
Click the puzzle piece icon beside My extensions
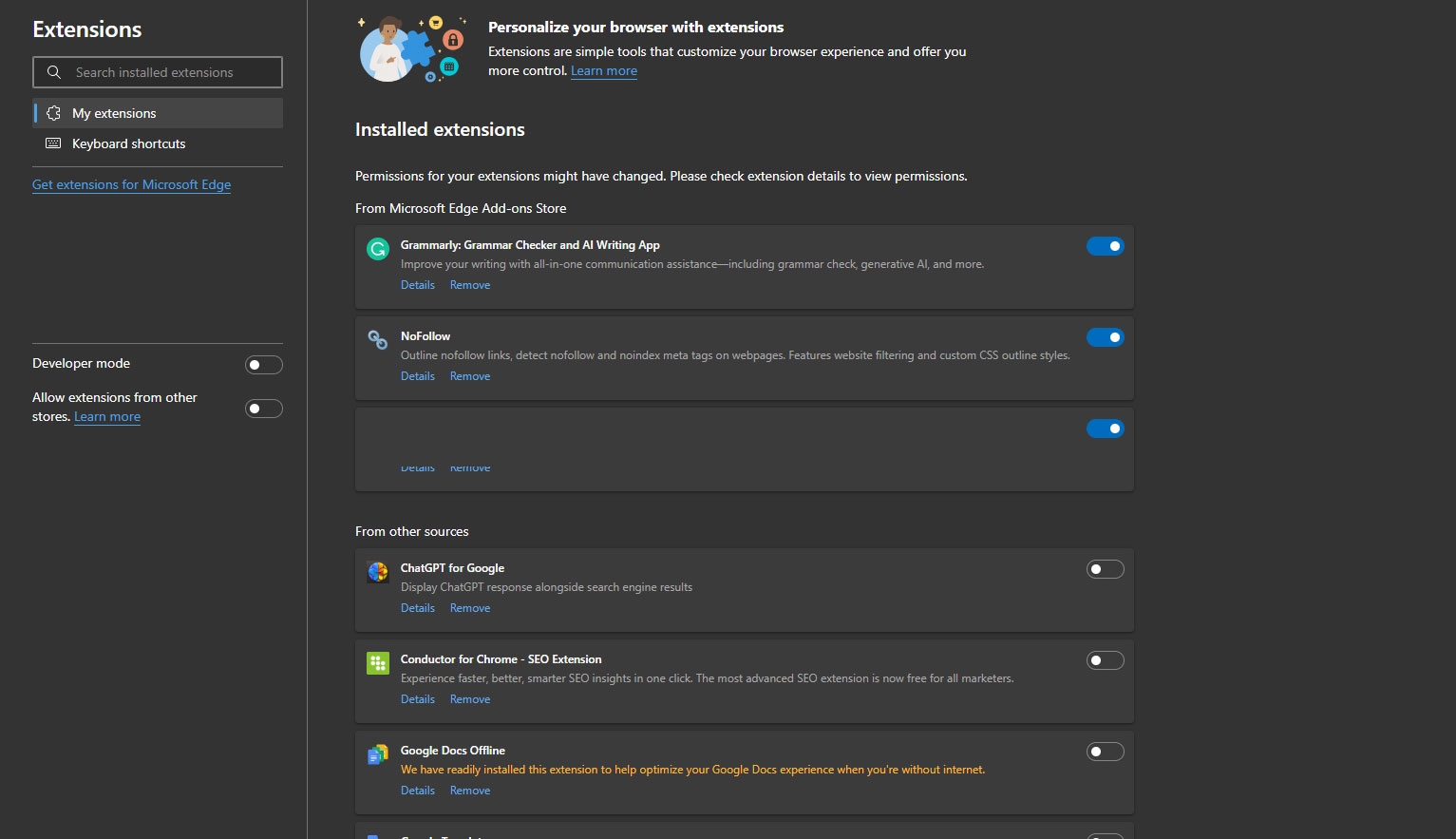pos(53,112)
